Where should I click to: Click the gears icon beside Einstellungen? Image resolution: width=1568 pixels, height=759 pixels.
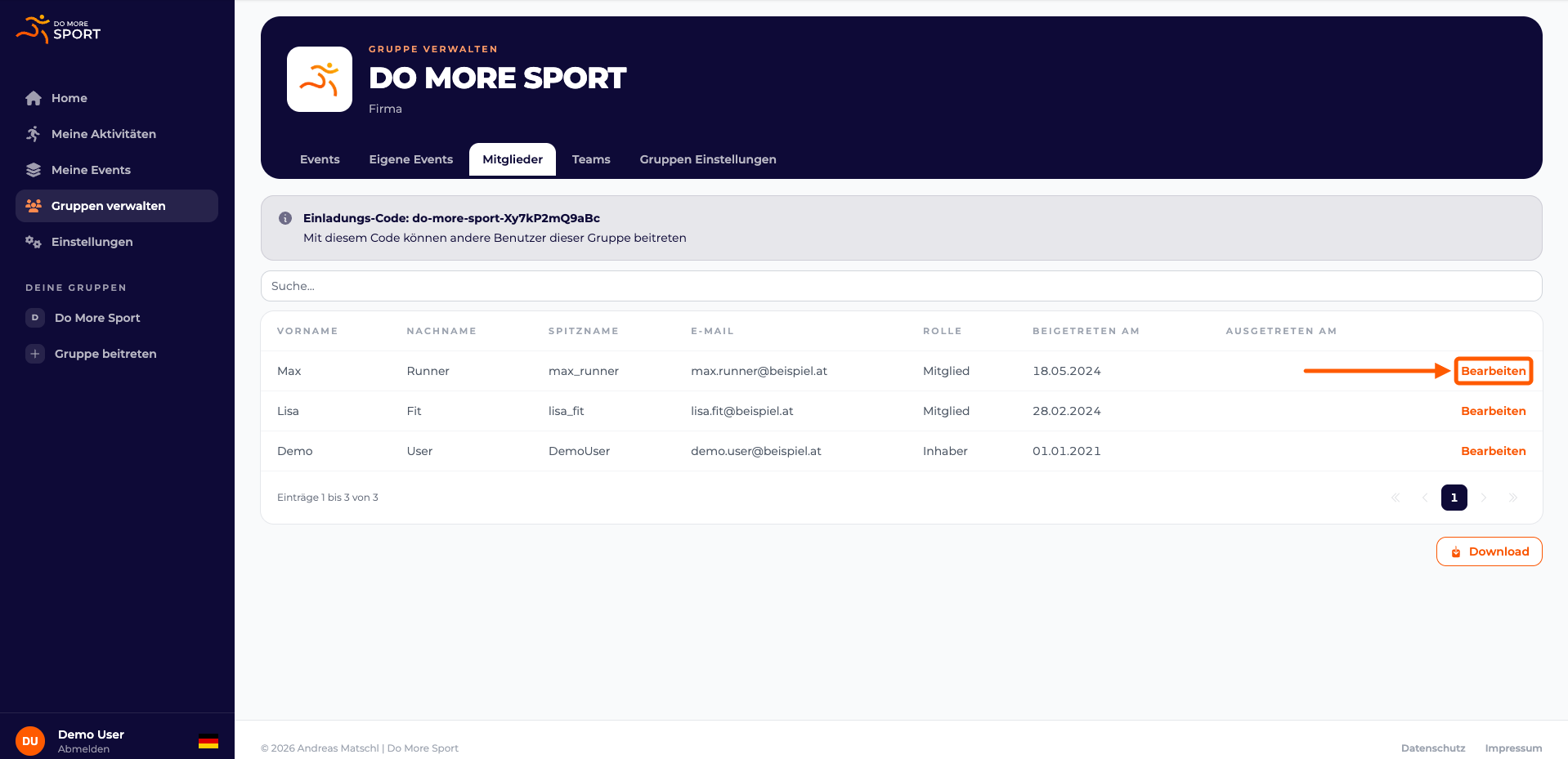[x=34, y=242]
